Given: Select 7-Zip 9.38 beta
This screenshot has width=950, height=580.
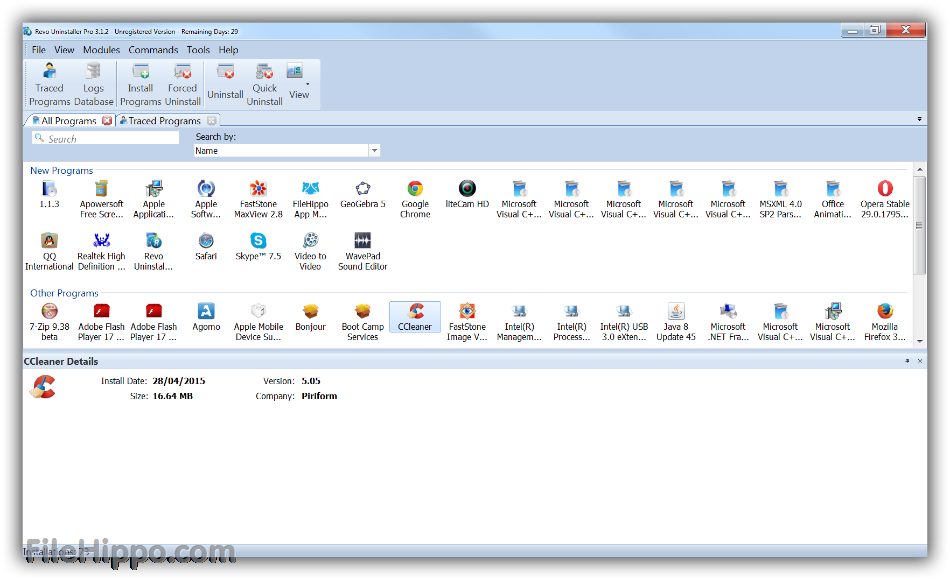Looking at the screenshot, I should click(49, 321).
